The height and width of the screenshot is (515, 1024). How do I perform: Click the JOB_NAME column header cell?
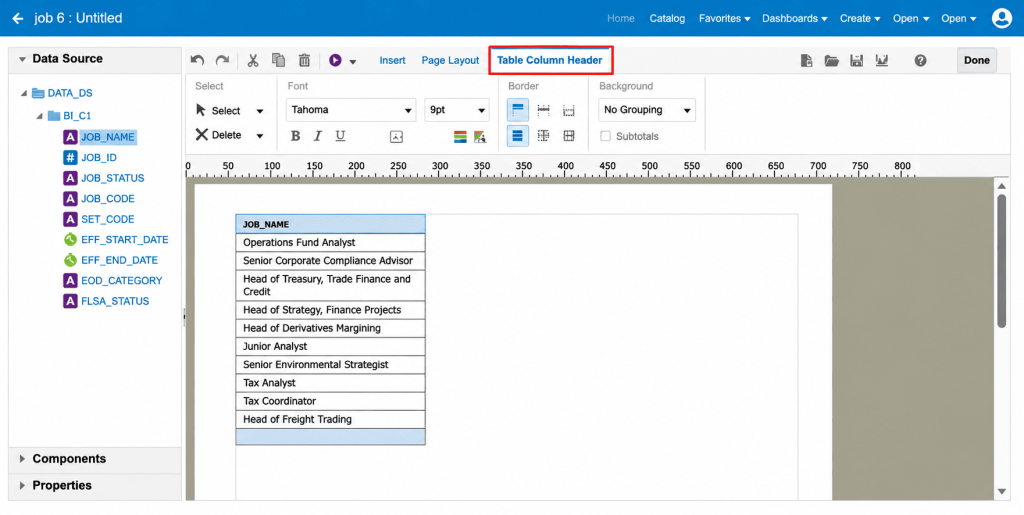click(x=330, y=224)
